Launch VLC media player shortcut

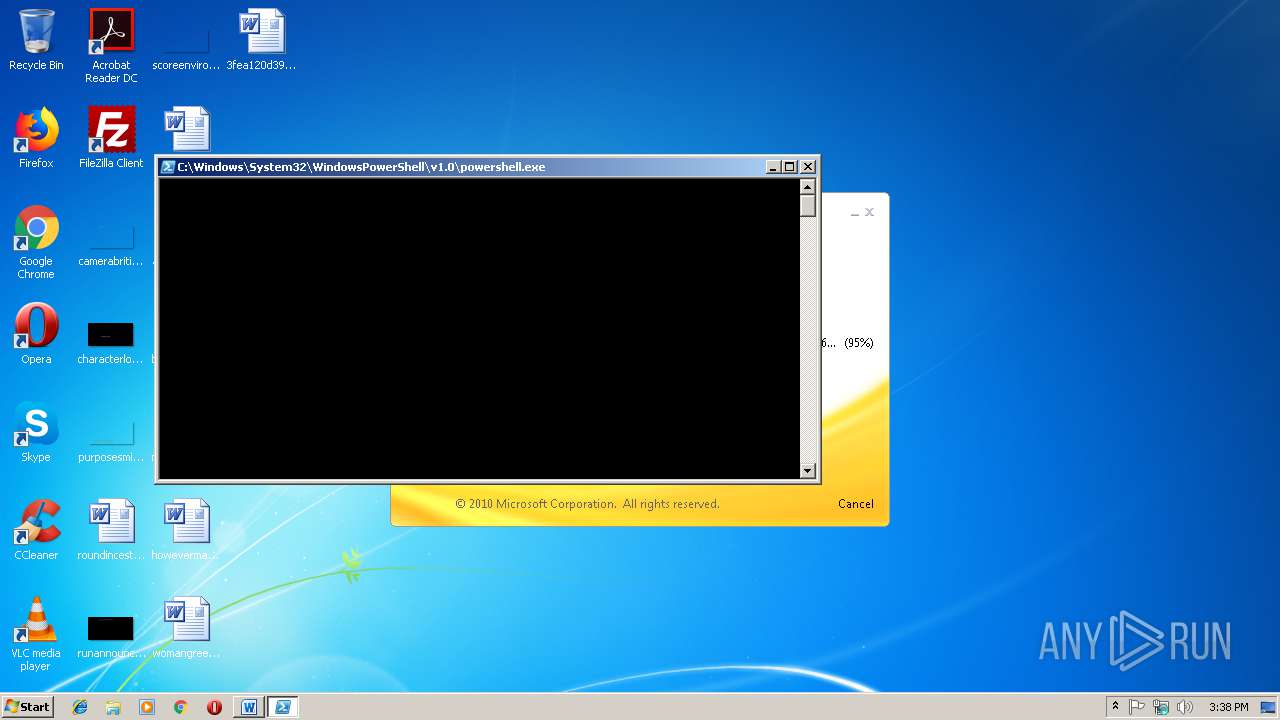(36, 634)
